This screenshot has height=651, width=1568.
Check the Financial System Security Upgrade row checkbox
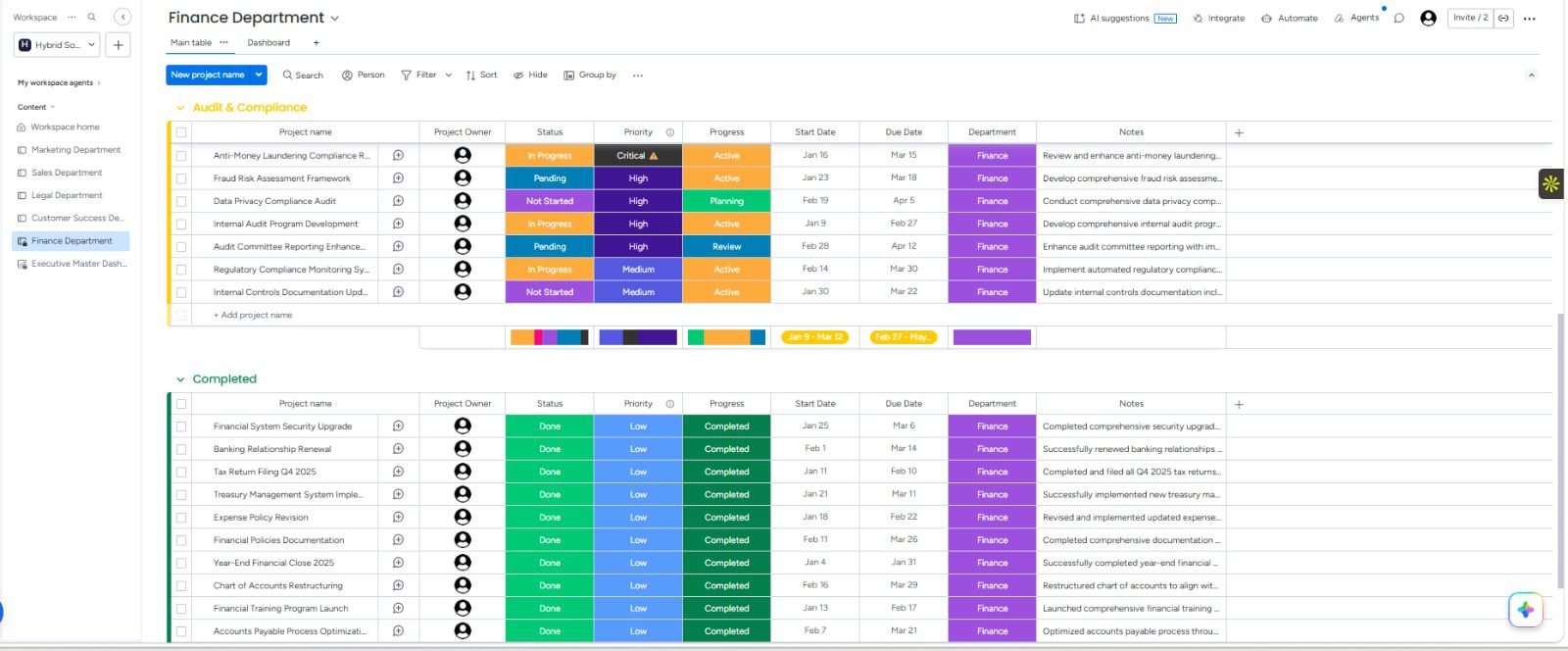coord(181,426)
